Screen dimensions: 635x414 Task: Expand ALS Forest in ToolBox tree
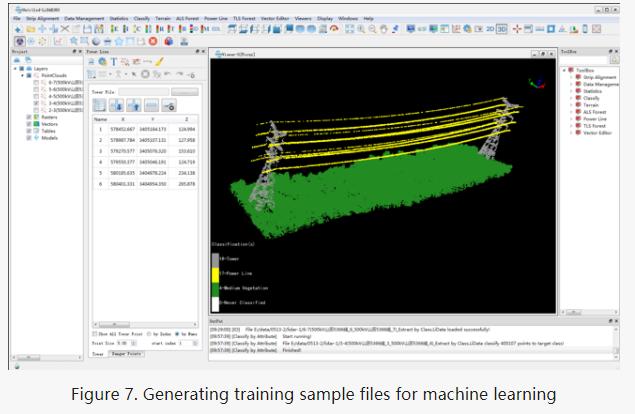pyautogui.click(x=571, y=112)
